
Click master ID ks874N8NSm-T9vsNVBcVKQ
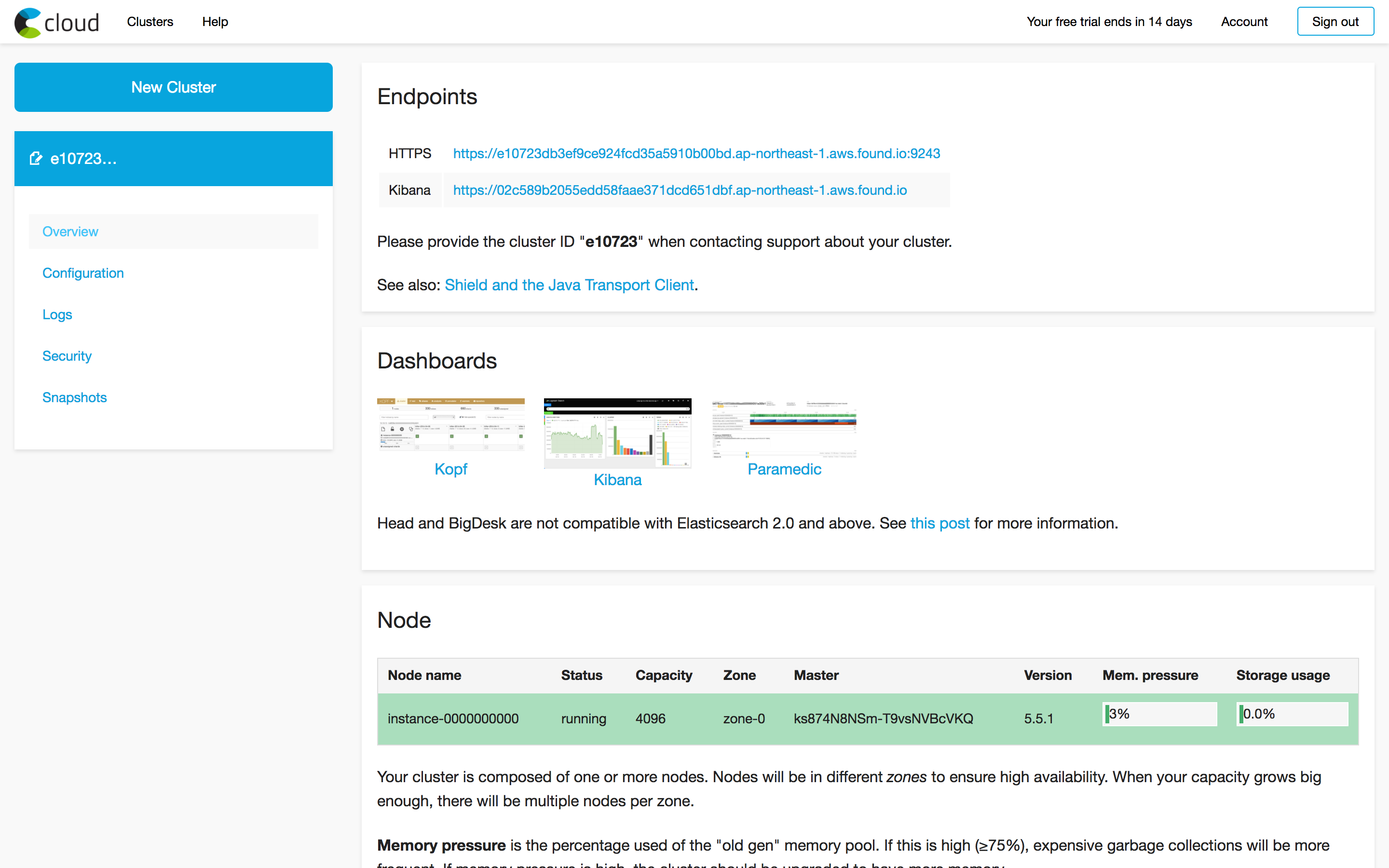pyautogui.click(x=884, y=719)
